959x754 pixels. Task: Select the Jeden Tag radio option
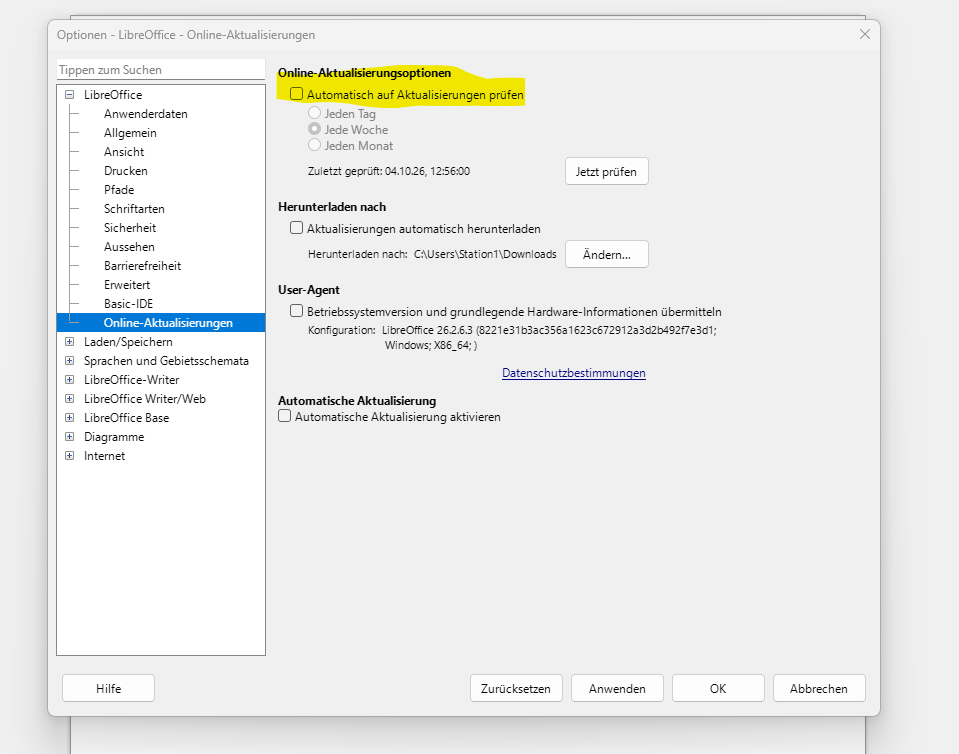(314, 113)
